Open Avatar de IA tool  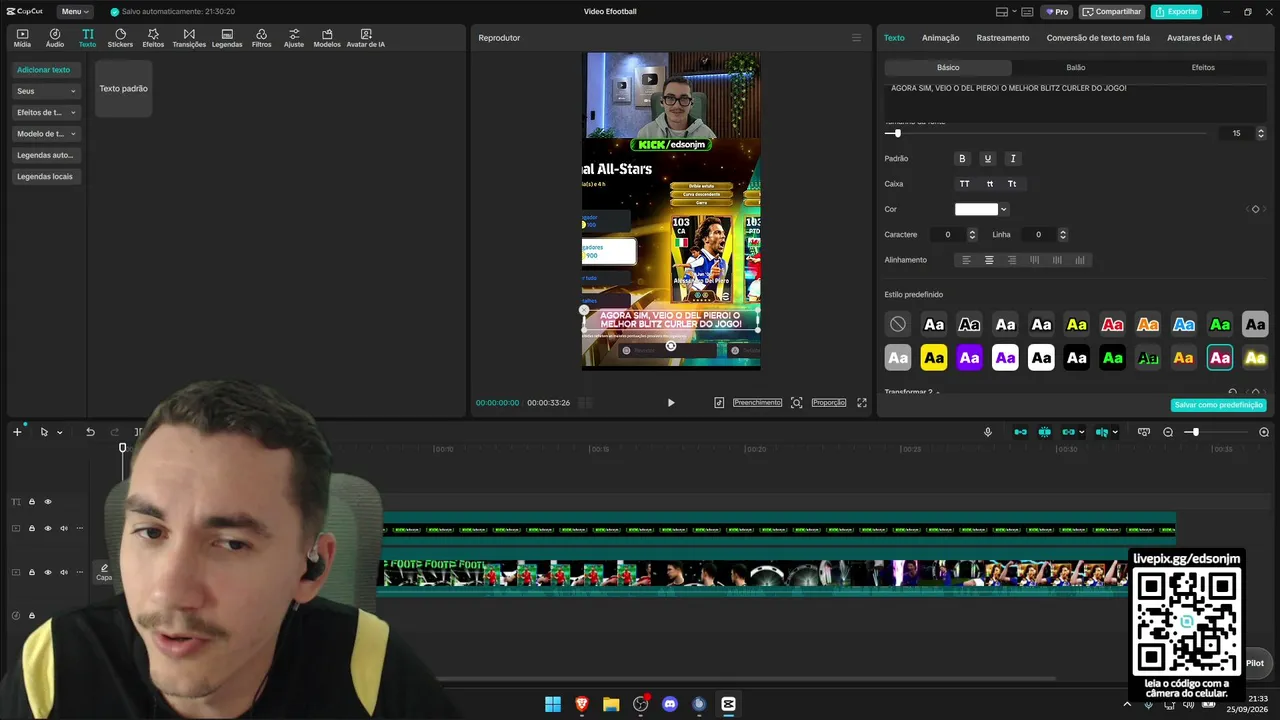(x=366, y=38)
